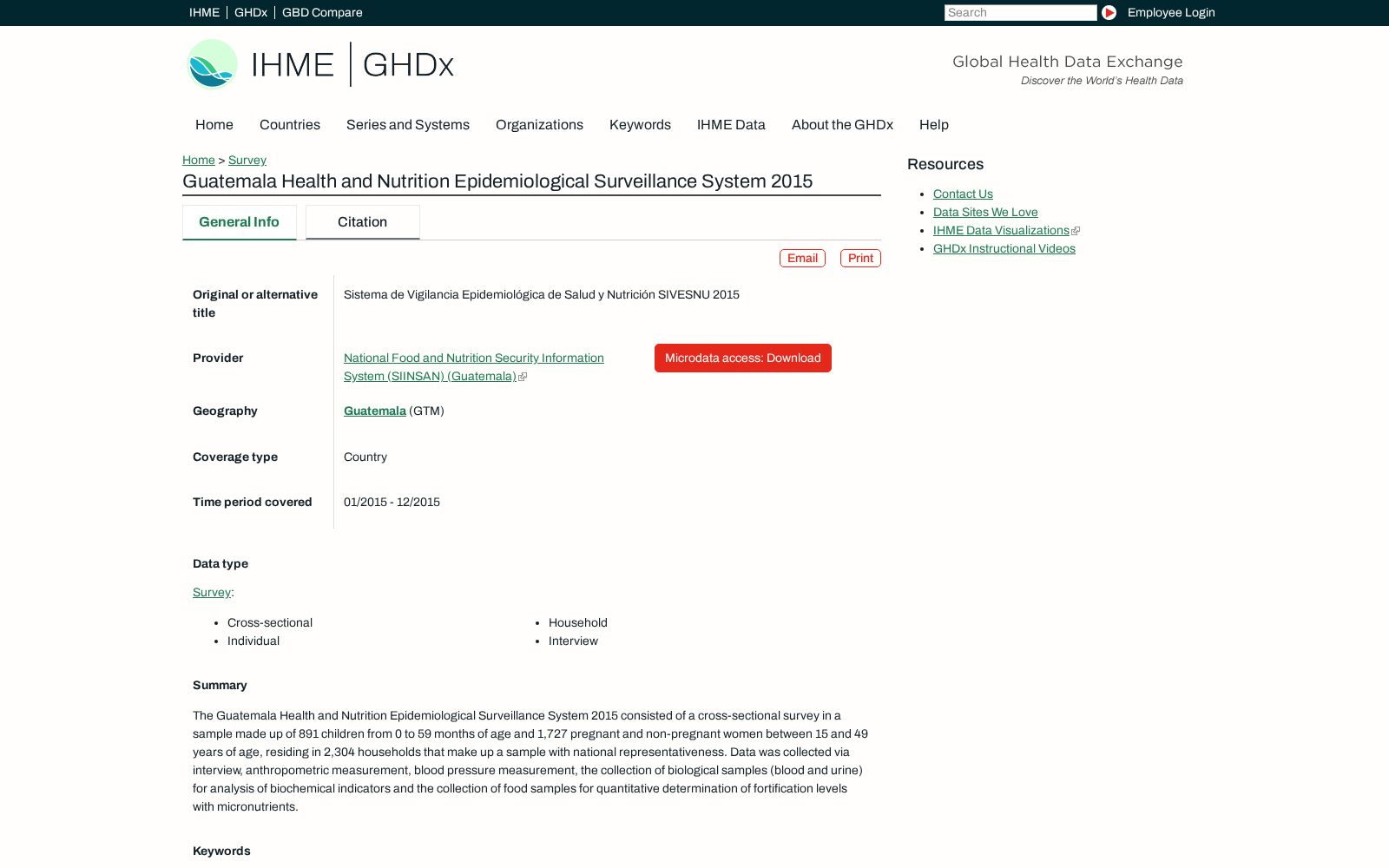Click the Home breadcrumb link

point(199,161)
